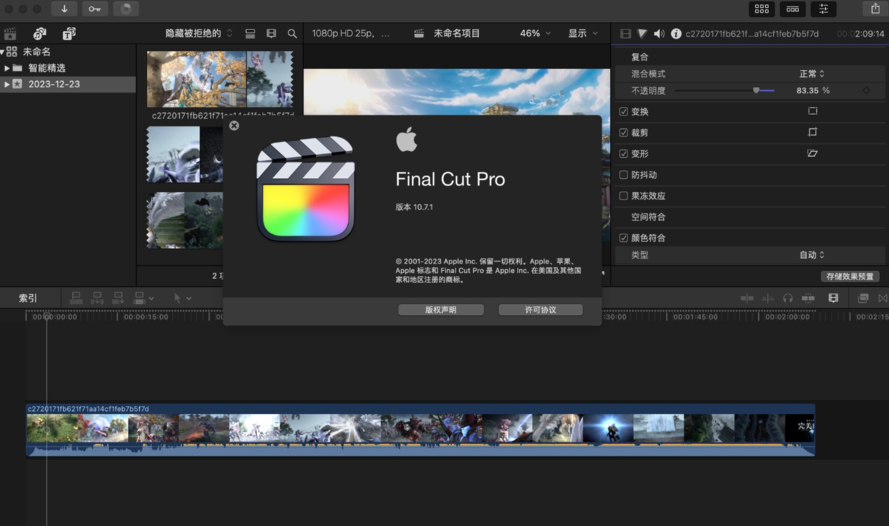Open the 隐藏被拒绝的 filter dropdown
The image size is (889, 526).
[x=199, y=33]
